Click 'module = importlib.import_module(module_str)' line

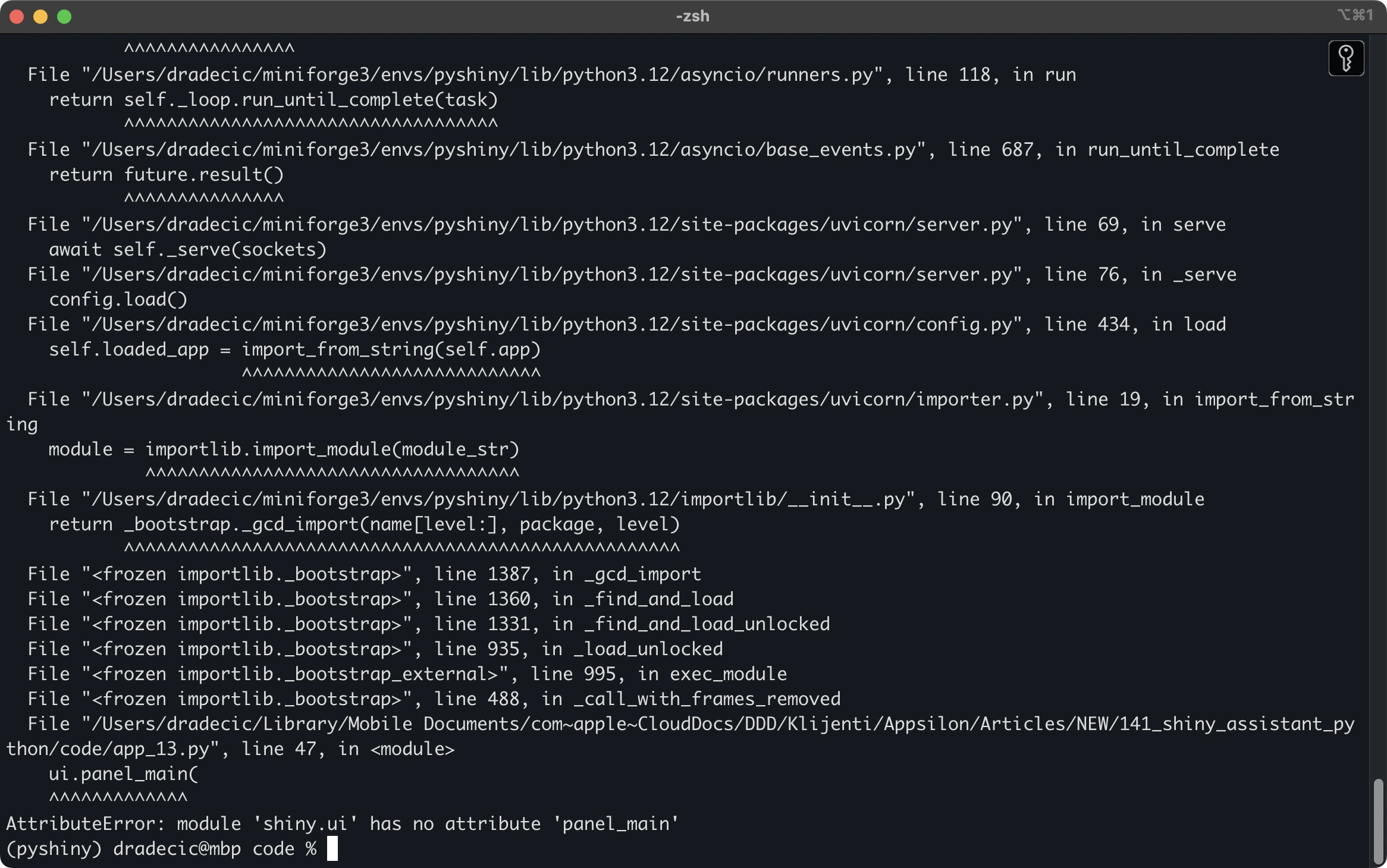pos(284,449)
